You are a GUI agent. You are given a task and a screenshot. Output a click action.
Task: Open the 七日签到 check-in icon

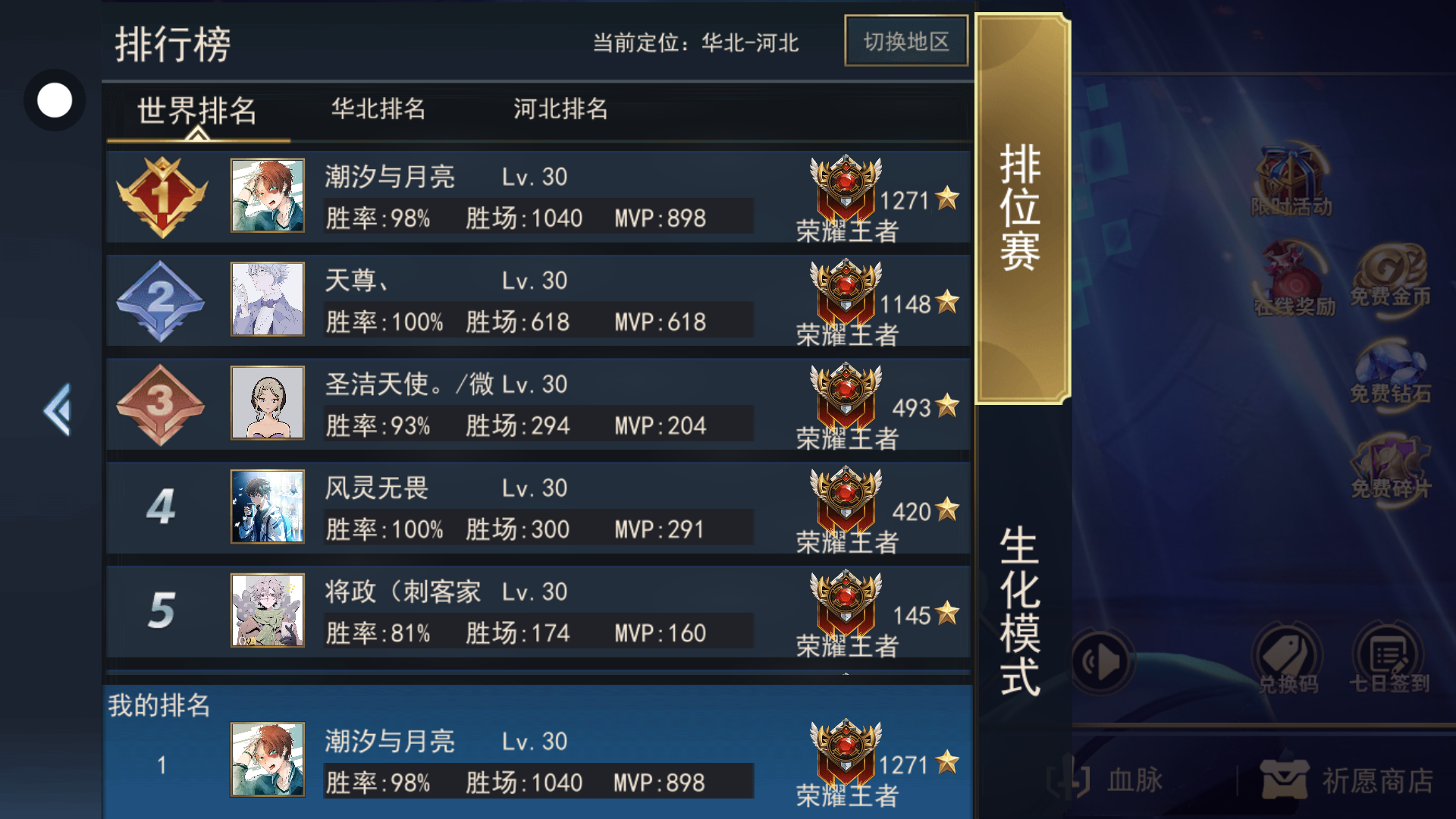[x=1389, y=659]
